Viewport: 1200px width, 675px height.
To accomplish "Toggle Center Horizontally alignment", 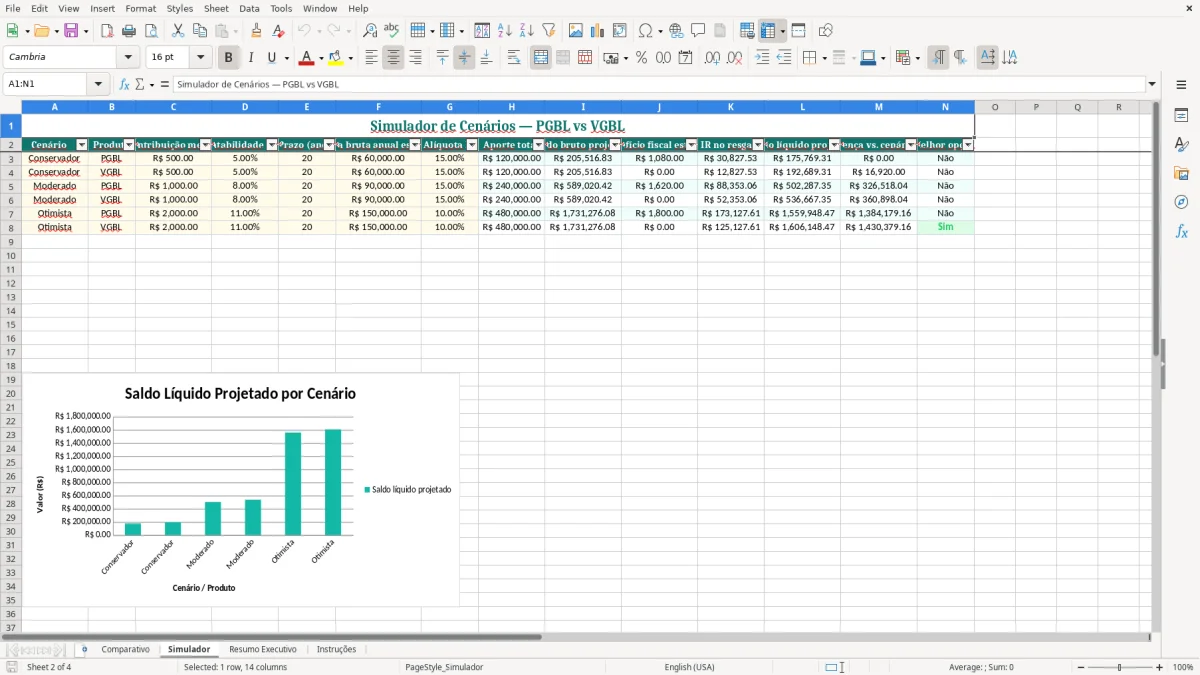I will (x=393, y=58).
